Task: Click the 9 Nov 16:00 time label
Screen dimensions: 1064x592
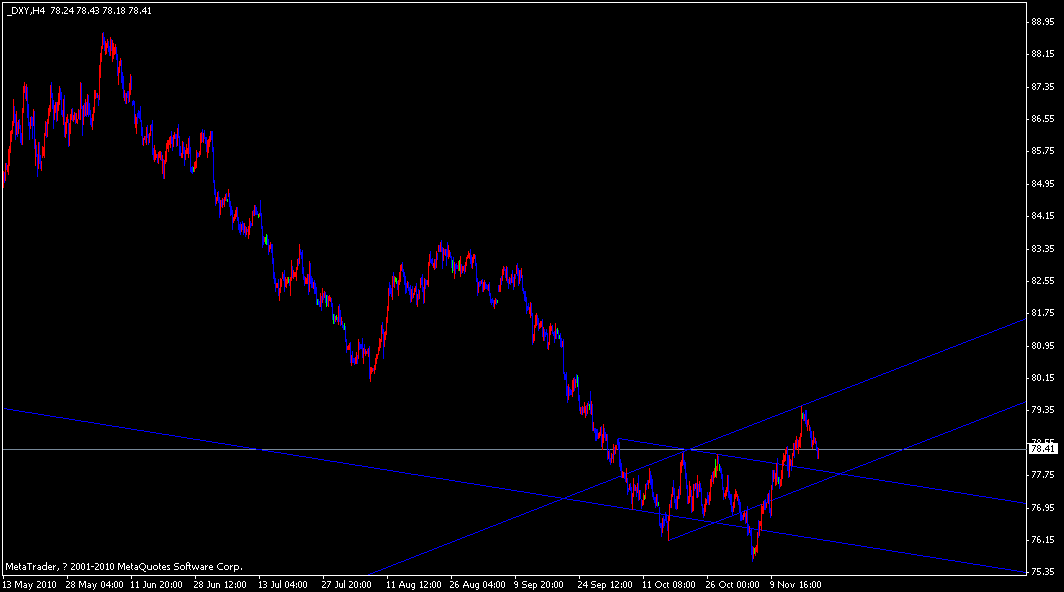Action: point(795,585)
